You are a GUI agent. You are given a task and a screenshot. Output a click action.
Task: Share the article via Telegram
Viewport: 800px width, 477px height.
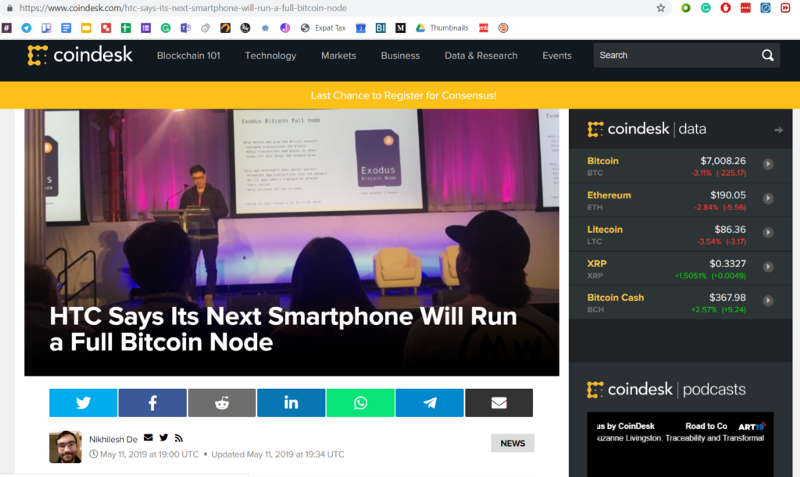click(x=430, y=403)
